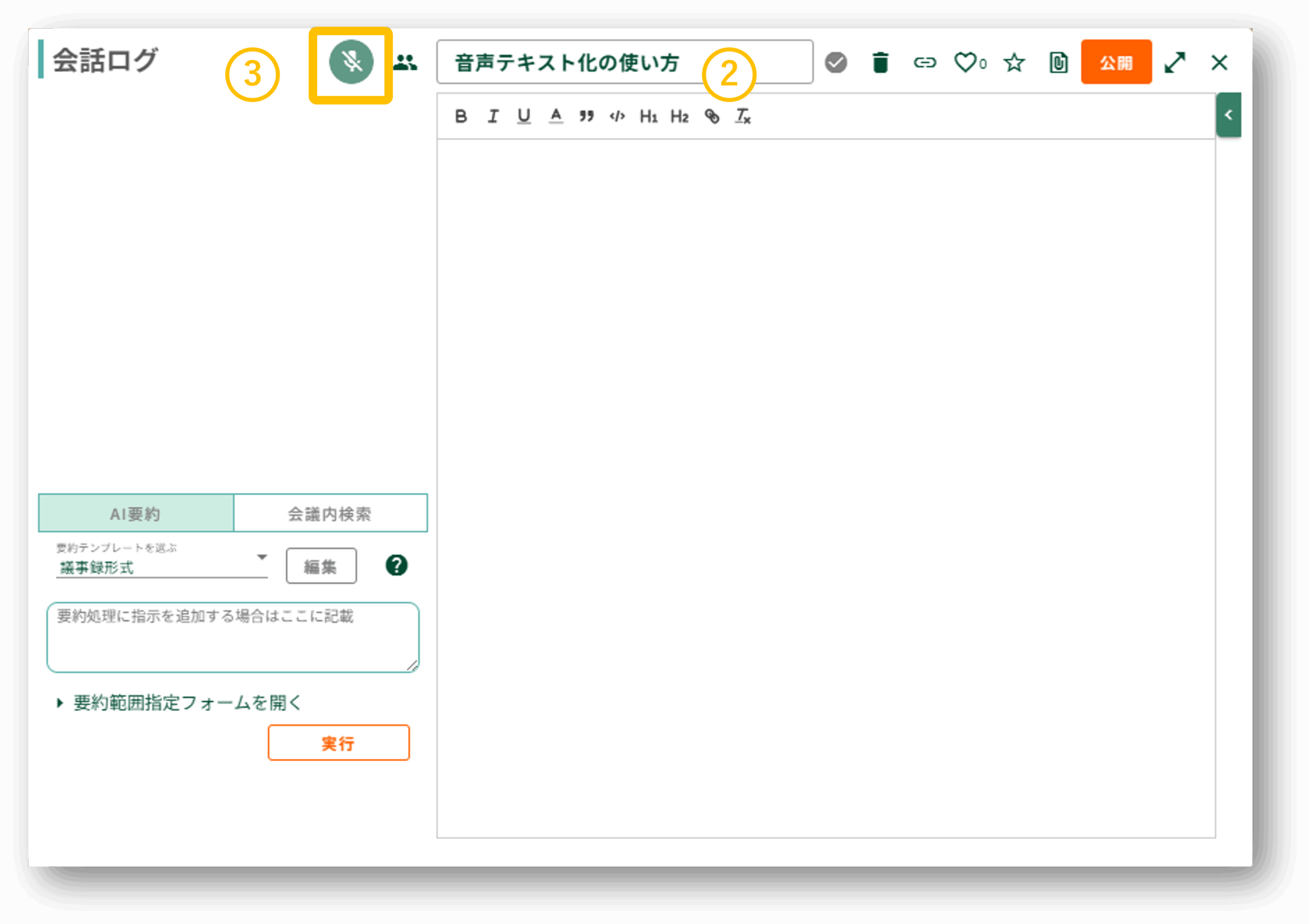Edit the title field 音声テキスト化の使い方

[624, 62]
